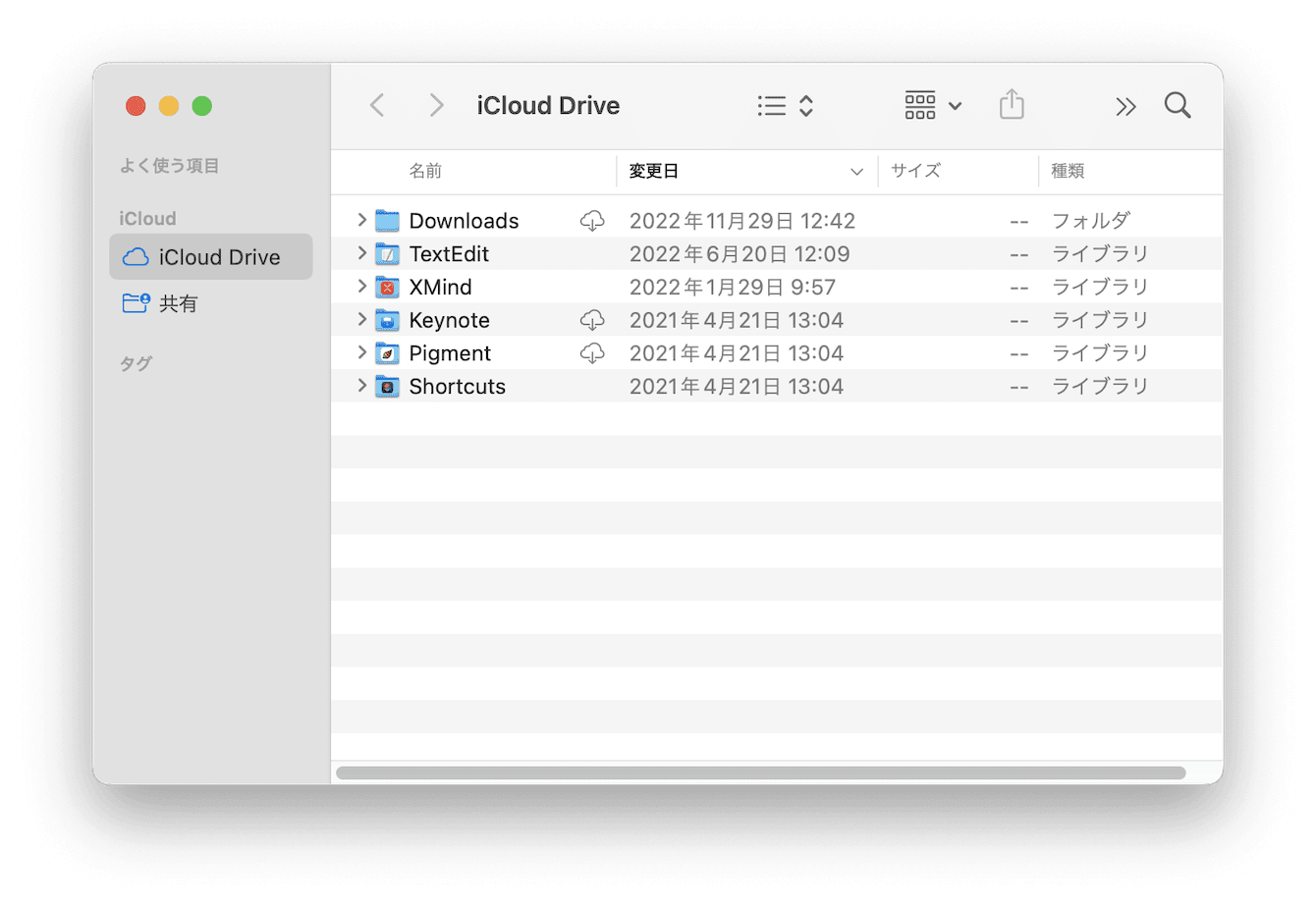Show more toolbar items with double chevron

click(1125, 106)
